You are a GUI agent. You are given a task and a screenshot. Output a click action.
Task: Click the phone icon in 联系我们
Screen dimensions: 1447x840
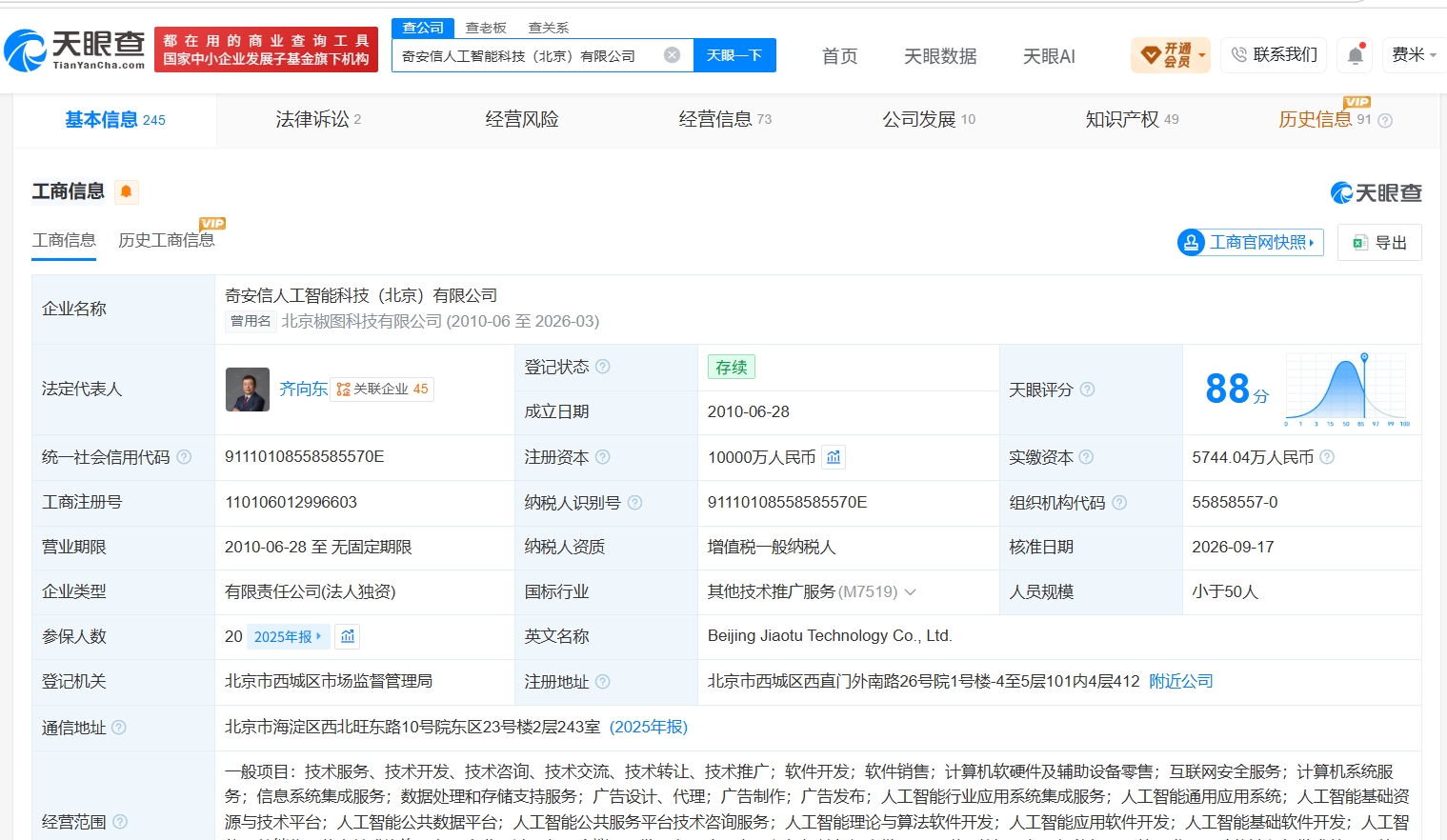(x=1239, y=54)
